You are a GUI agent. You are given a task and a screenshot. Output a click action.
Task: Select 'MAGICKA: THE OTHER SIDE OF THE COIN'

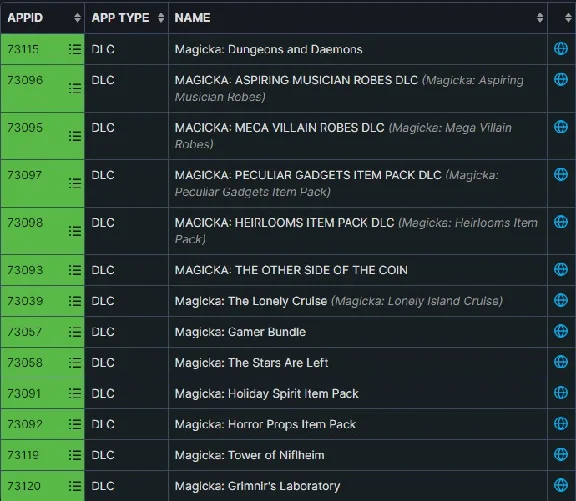(291, 270)
